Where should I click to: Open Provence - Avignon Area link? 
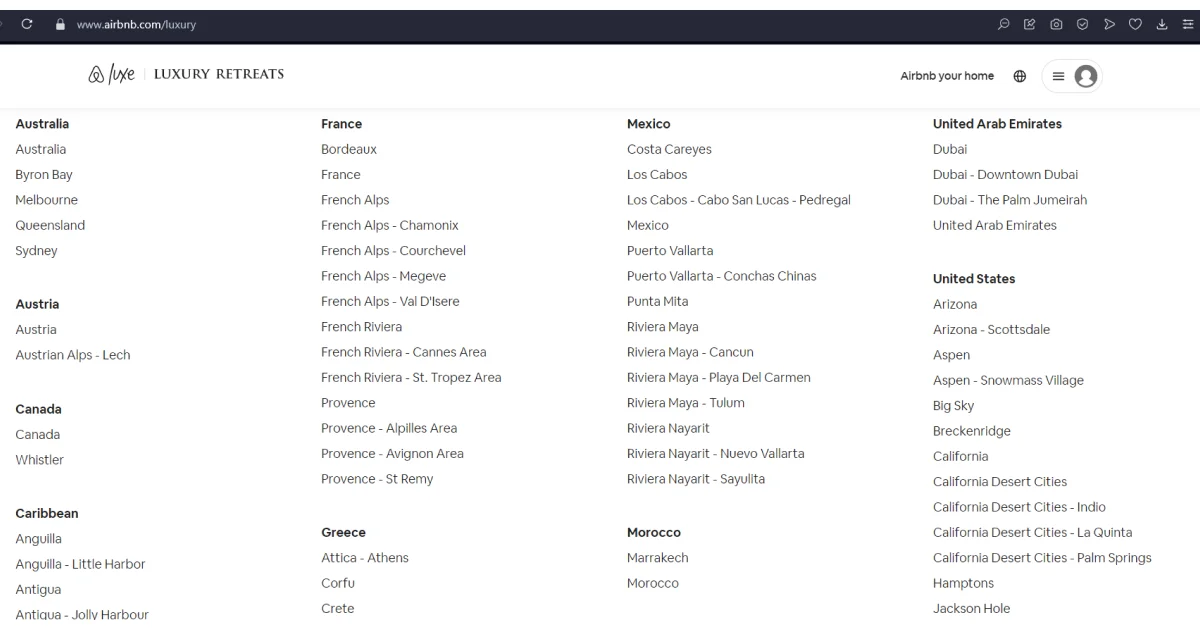(393, 453)
